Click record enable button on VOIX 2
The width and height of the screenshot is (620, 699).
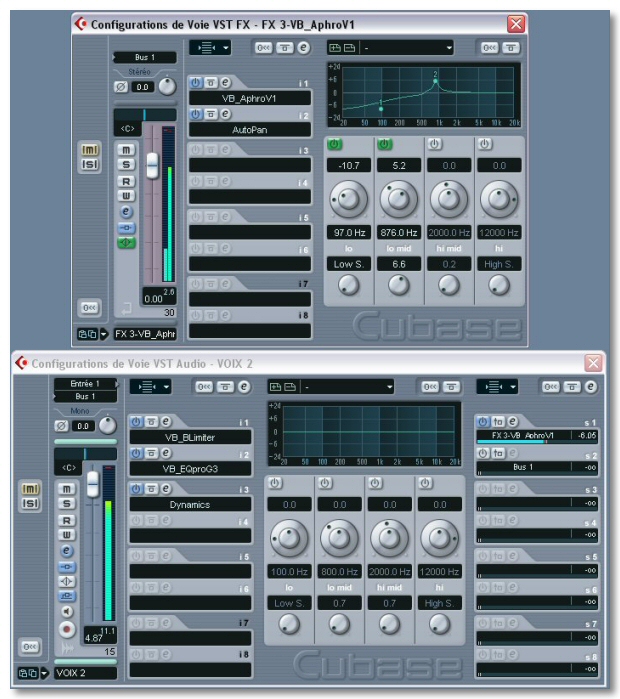pyautogui.click(x=66, y=629)
